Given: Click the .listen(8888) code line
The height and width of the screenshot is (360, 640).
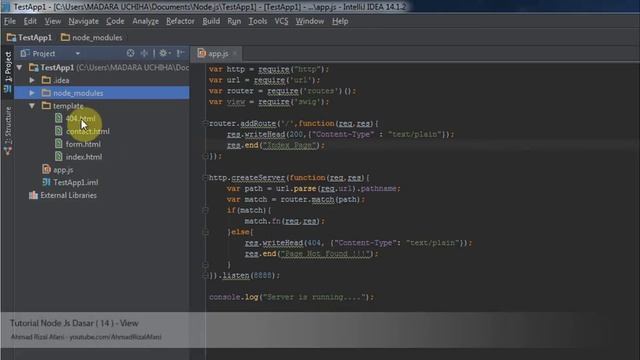Looking at the screenshot, I should (244, 276).
